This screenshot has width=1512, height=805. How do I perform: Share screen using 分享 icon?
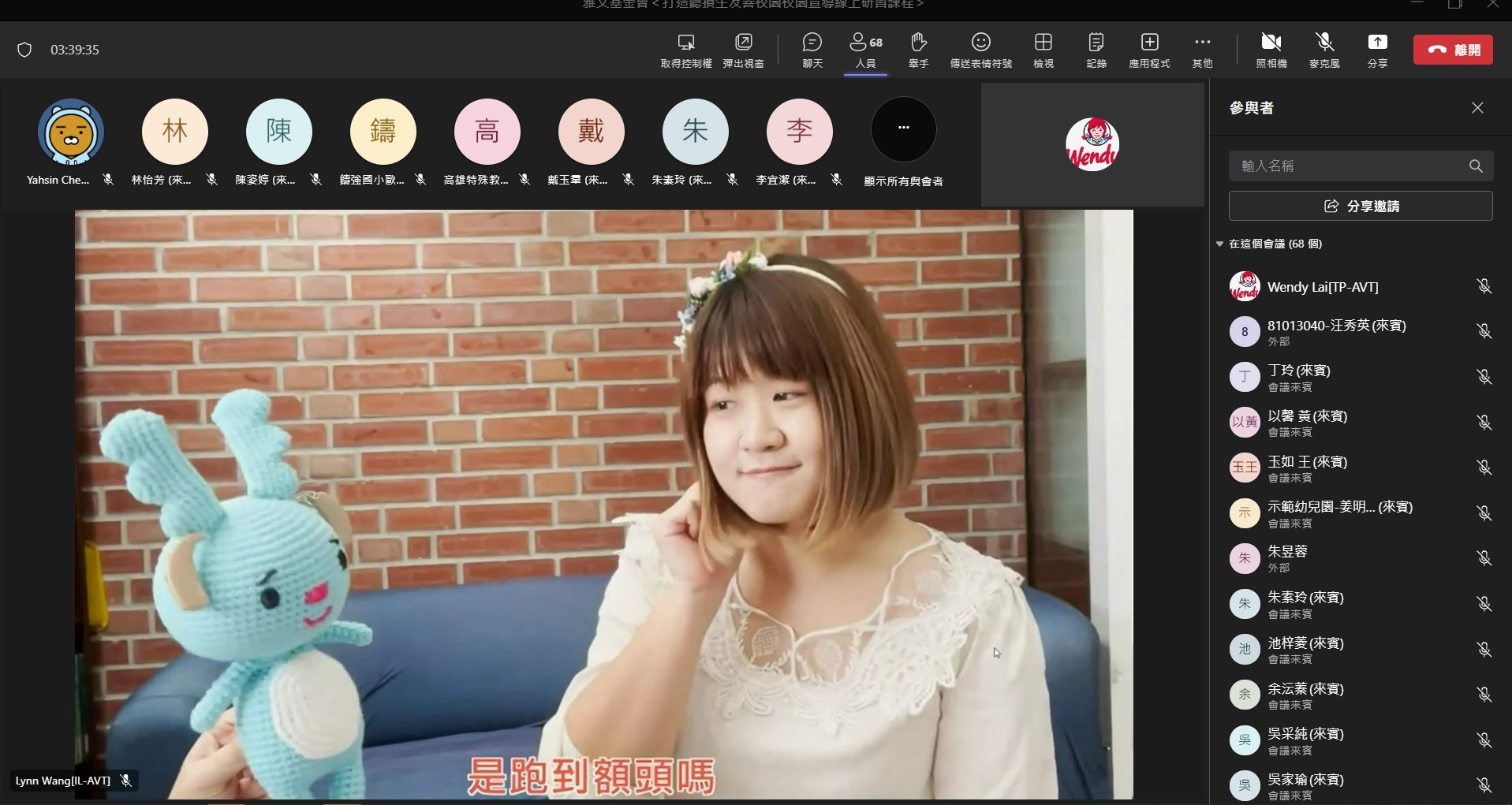(1376, 50)
